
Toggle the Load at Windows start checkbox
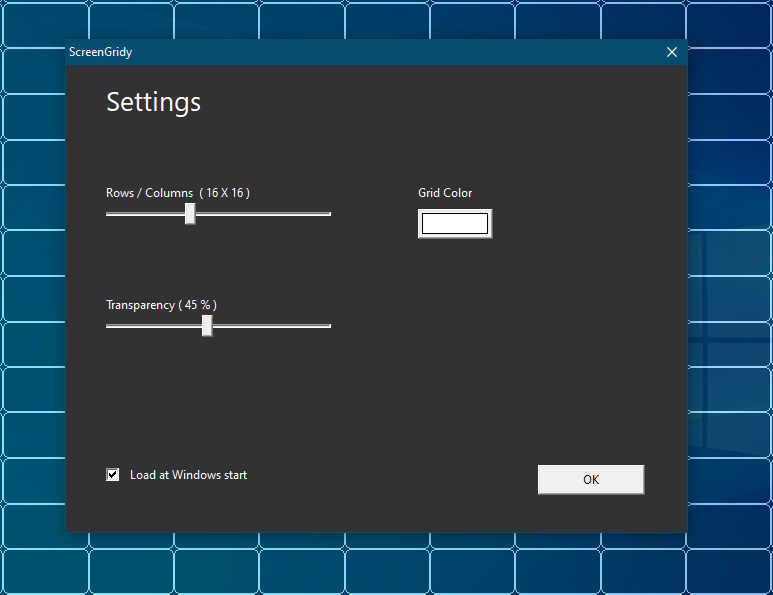tap(113, 475)
